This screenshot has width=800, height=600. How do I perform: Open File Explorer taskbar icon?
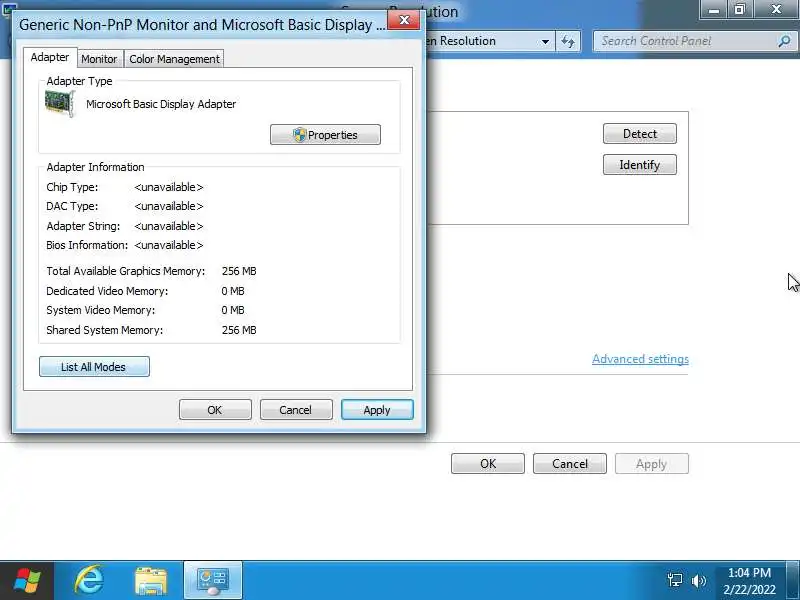click(x=151, y=581)
